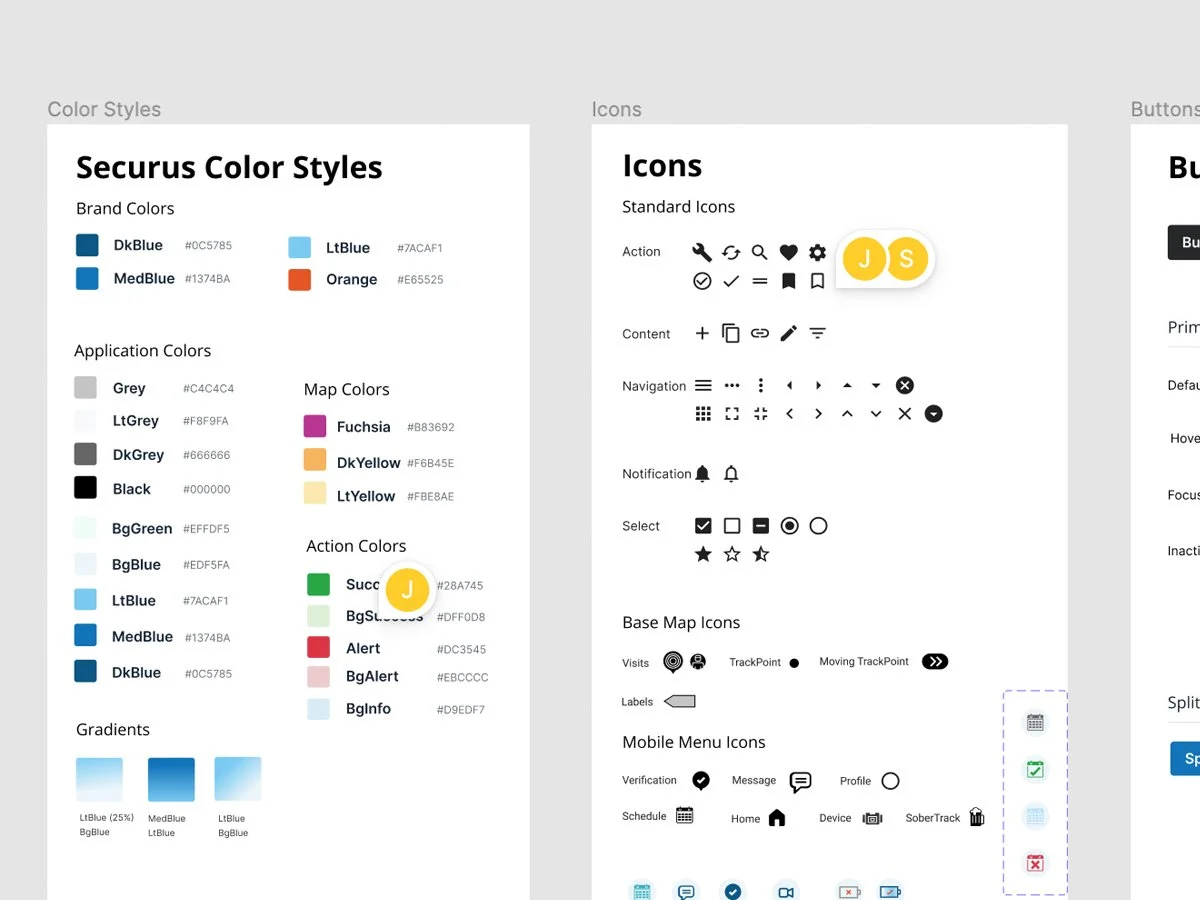Click the filter lines icon
1200x900 pixels.
pyautogui.click(x=818, y=333)
